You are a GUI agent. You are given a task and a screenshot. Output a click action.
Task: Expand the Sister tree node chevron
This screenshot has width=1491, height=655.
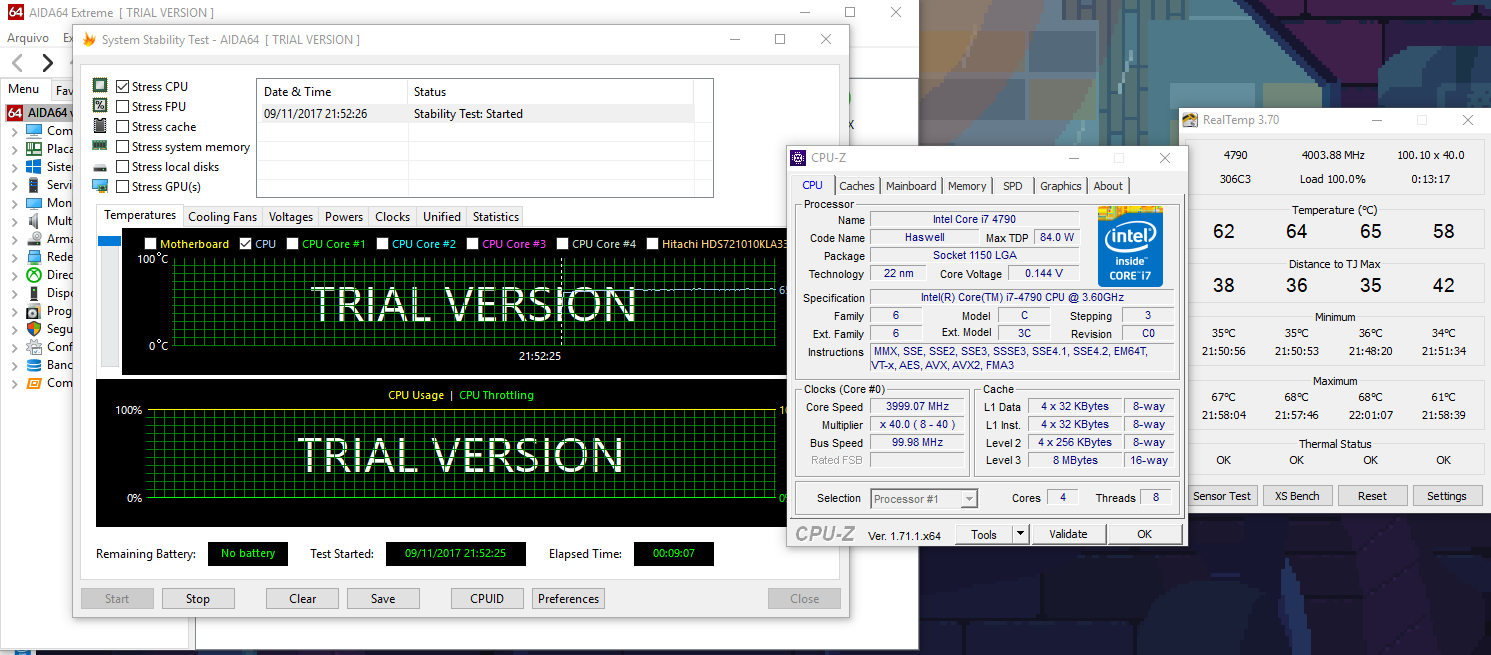14,167
